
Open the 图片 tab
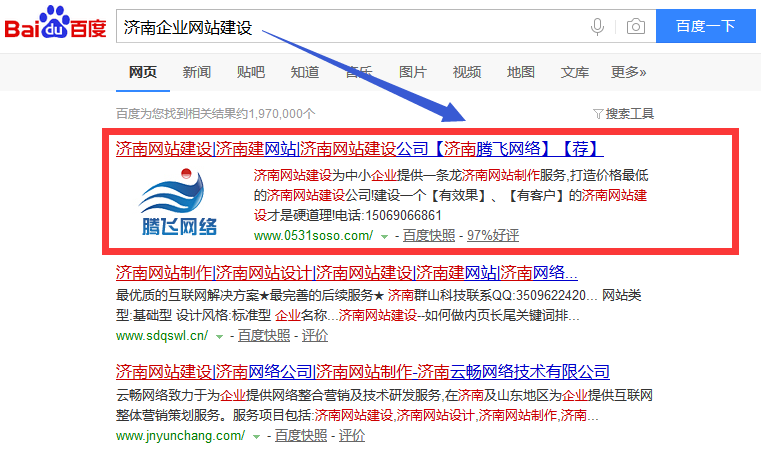tap(413, 72)
